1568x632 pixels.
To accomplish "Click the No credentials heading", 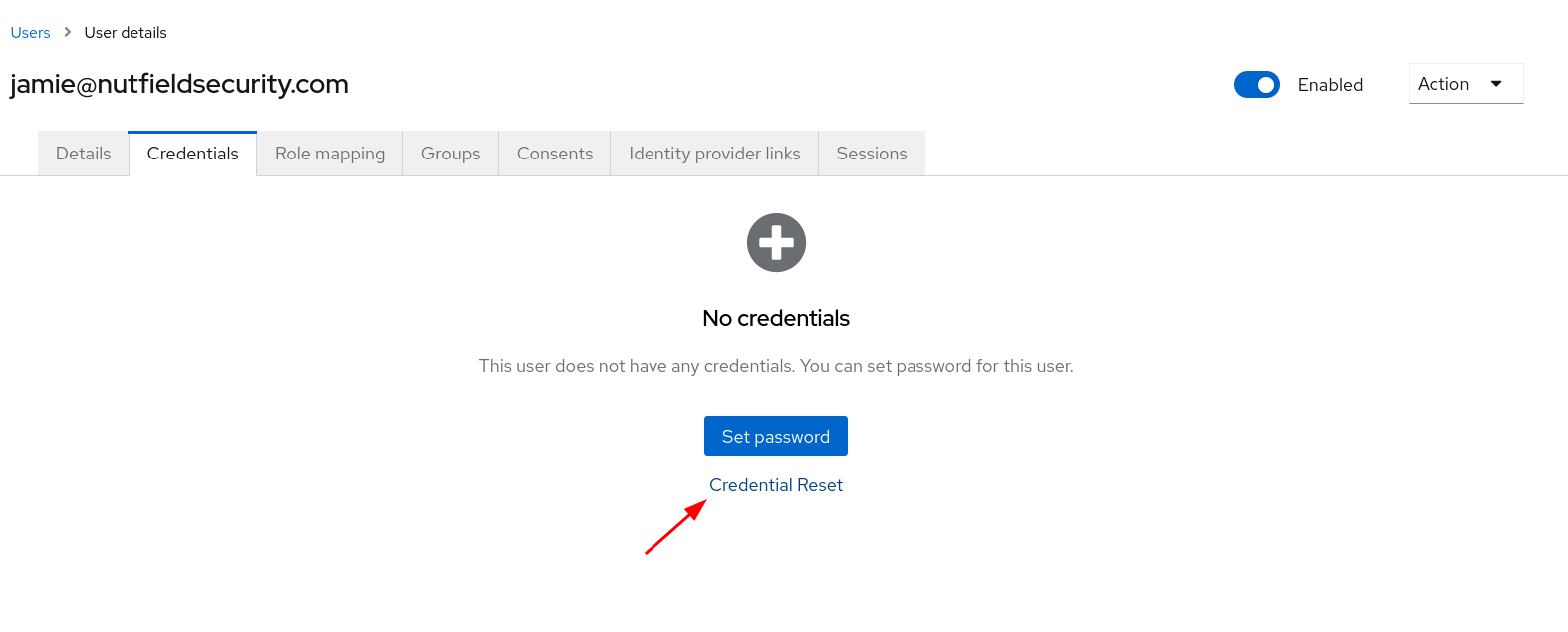I will click(x=776, y=318).
